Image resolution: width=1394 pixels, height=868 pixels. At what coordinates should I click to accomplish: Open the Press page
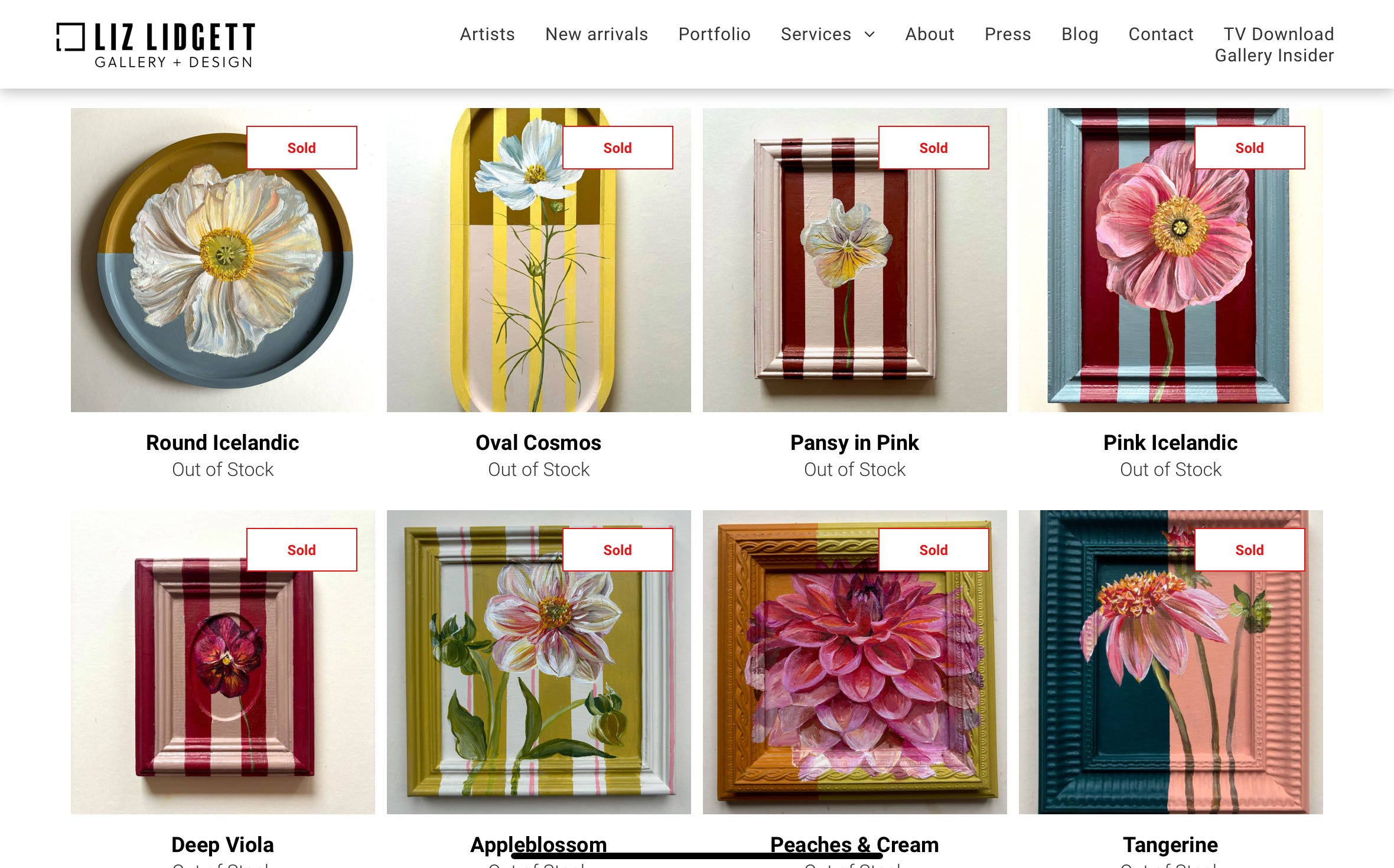[x=1008, y=34]
